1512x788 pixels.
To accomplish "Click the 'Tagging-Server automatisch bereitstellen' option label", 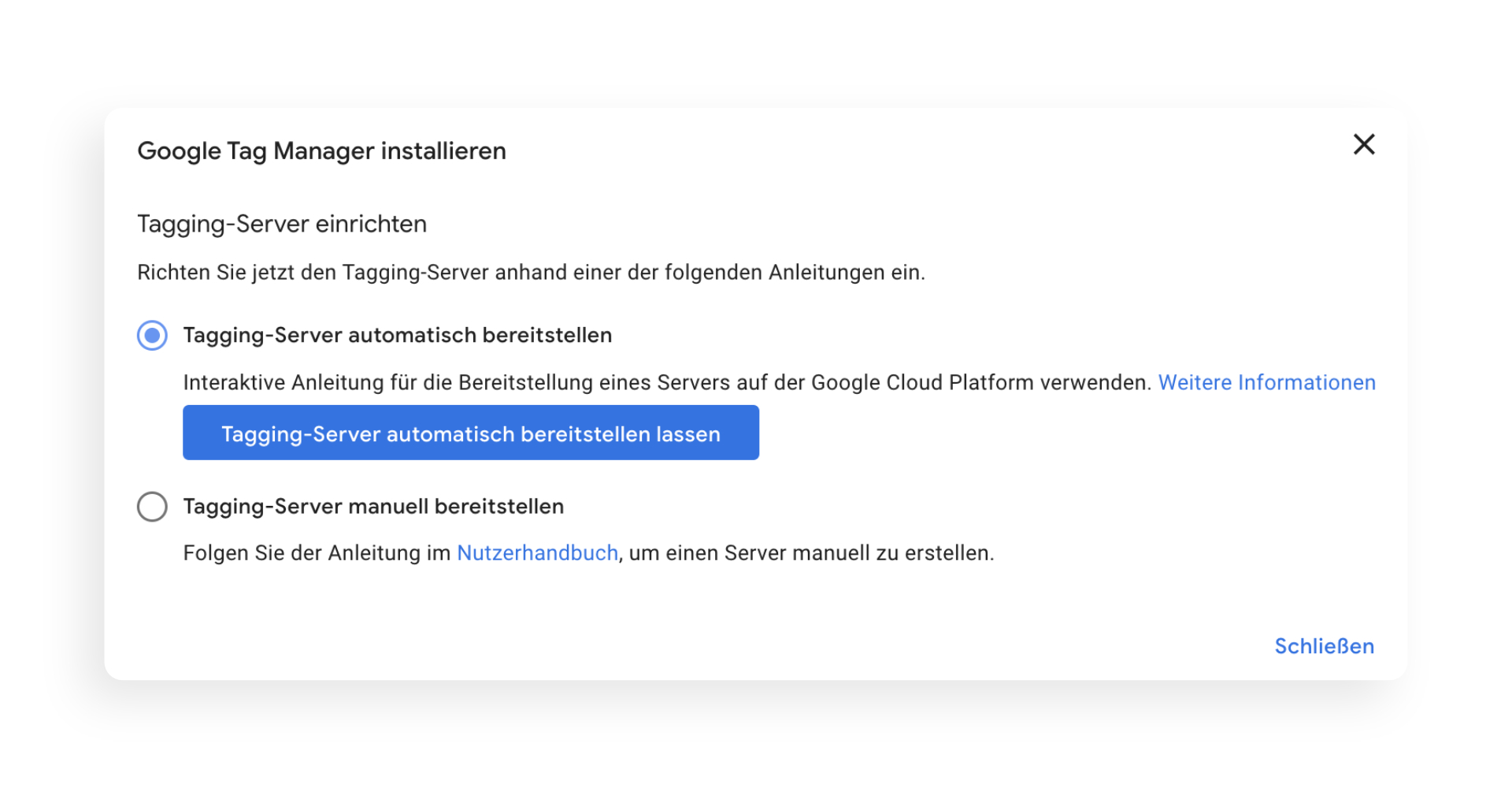I will point(398,336).
